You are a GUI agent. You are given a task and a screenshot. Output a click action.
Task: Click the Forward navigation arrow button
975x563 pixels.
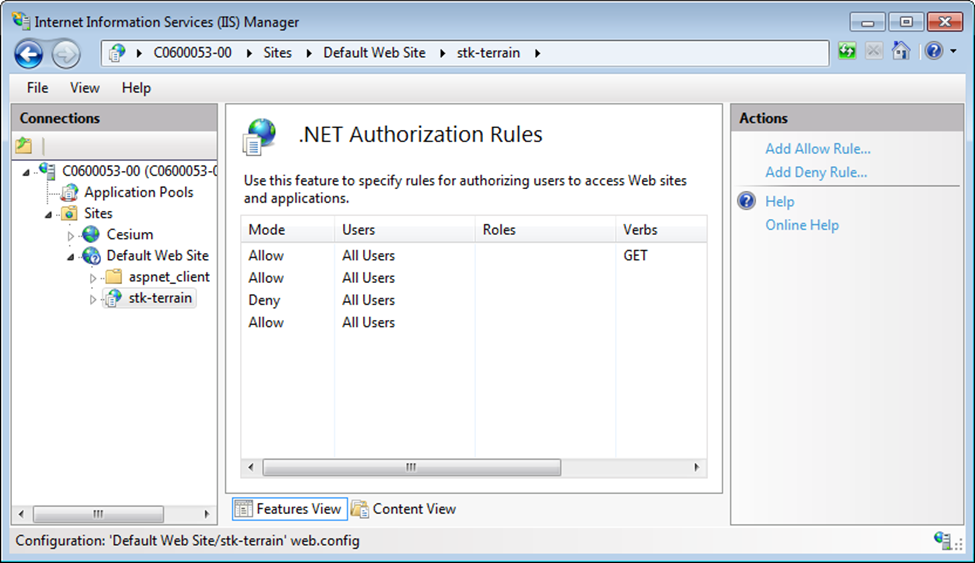click(x=65, y=54)
